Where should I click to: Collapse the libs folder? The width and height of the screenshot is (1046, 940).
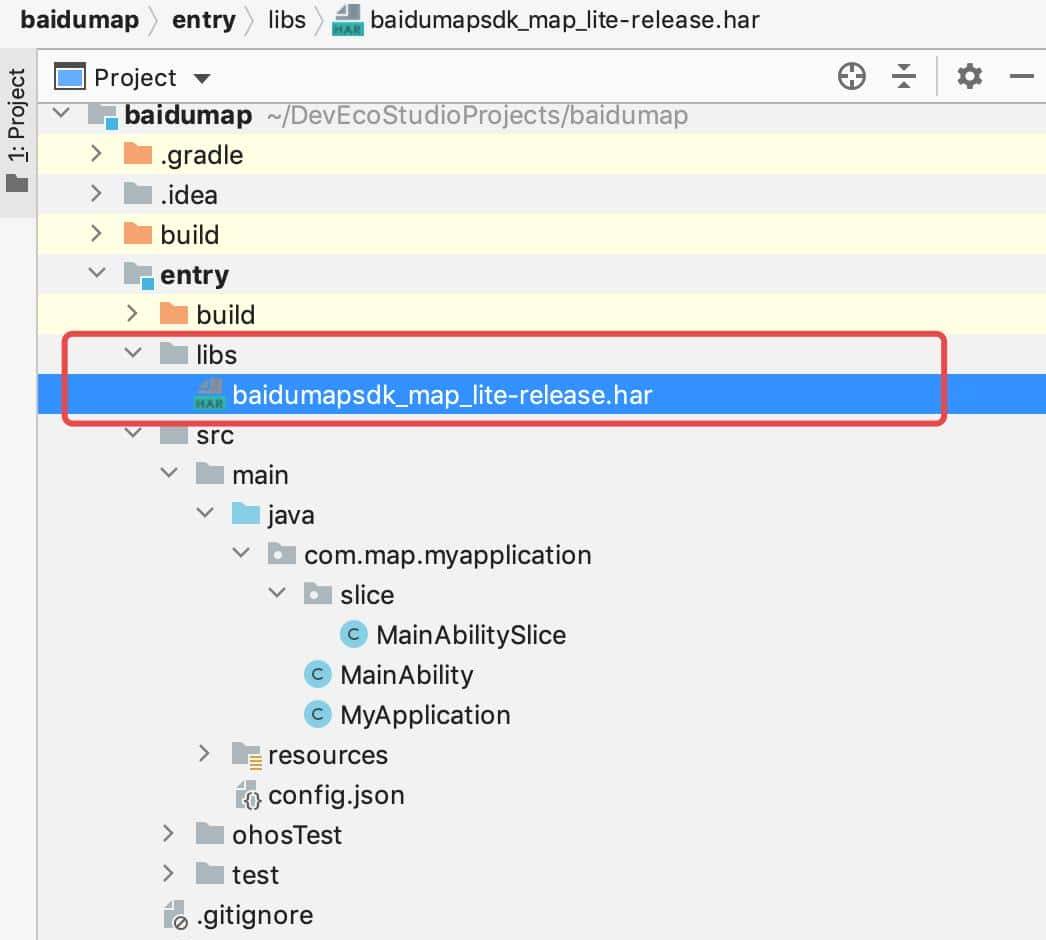click(133, 353)
